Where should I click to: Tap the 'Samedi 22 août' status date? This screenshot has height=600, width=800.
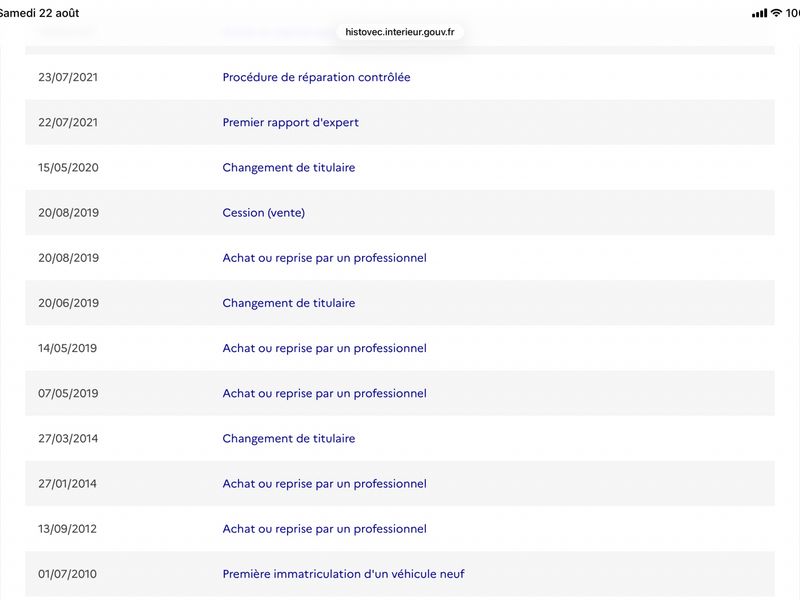(x=39, y=13)
